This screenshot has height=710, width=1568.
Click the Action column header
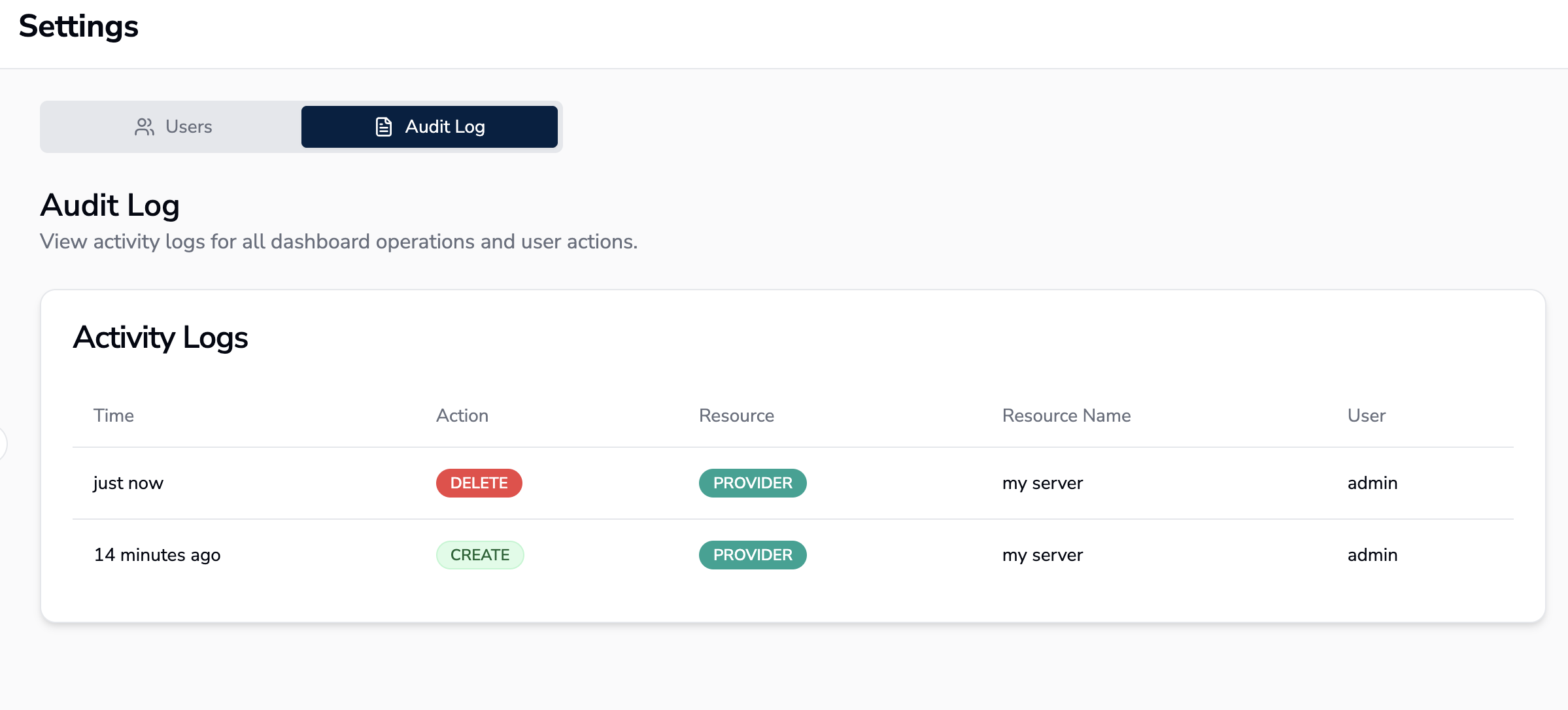click(462, 416)
